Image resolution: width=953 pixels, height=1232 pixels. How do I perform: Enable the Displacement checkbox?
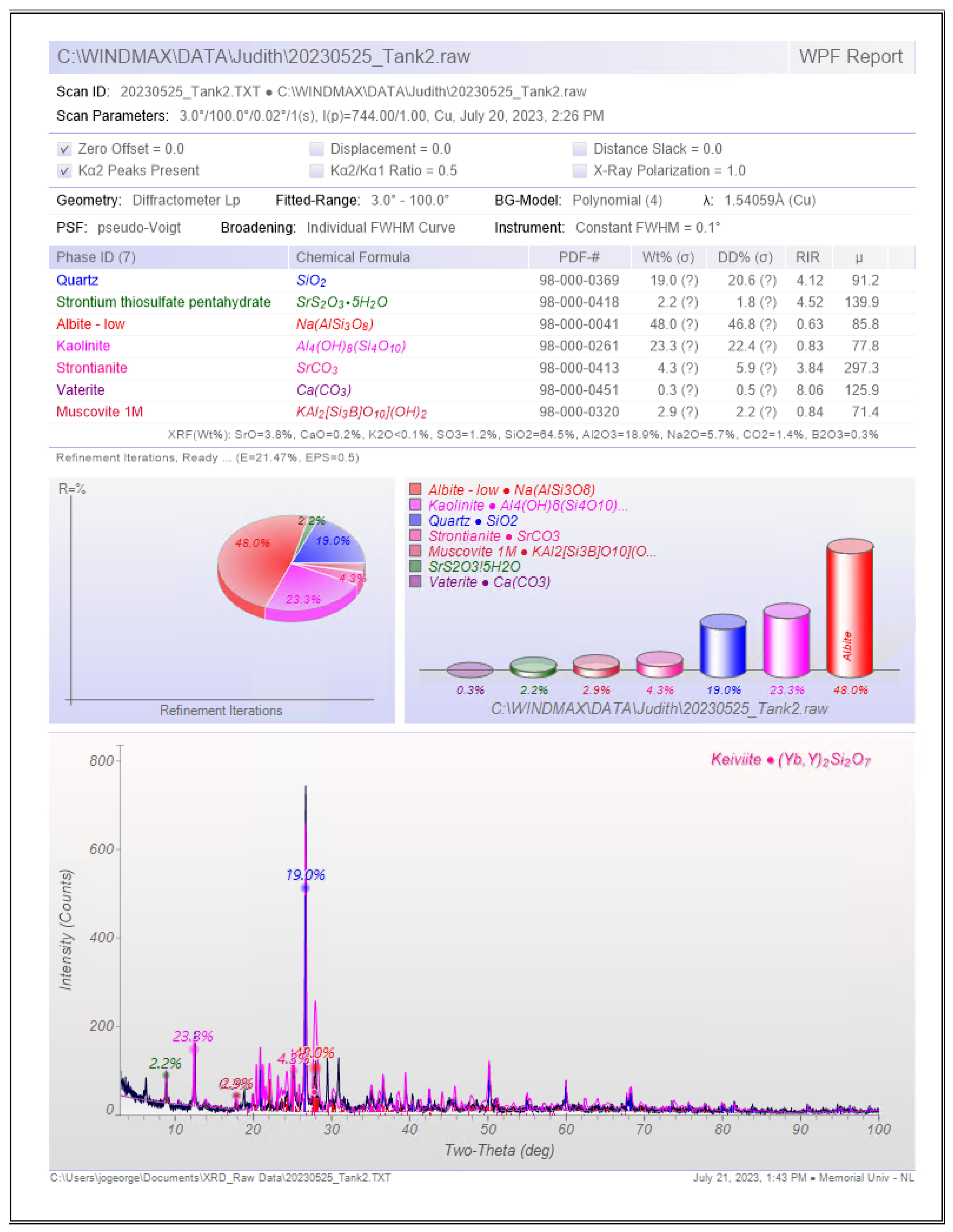coord(317,149)
